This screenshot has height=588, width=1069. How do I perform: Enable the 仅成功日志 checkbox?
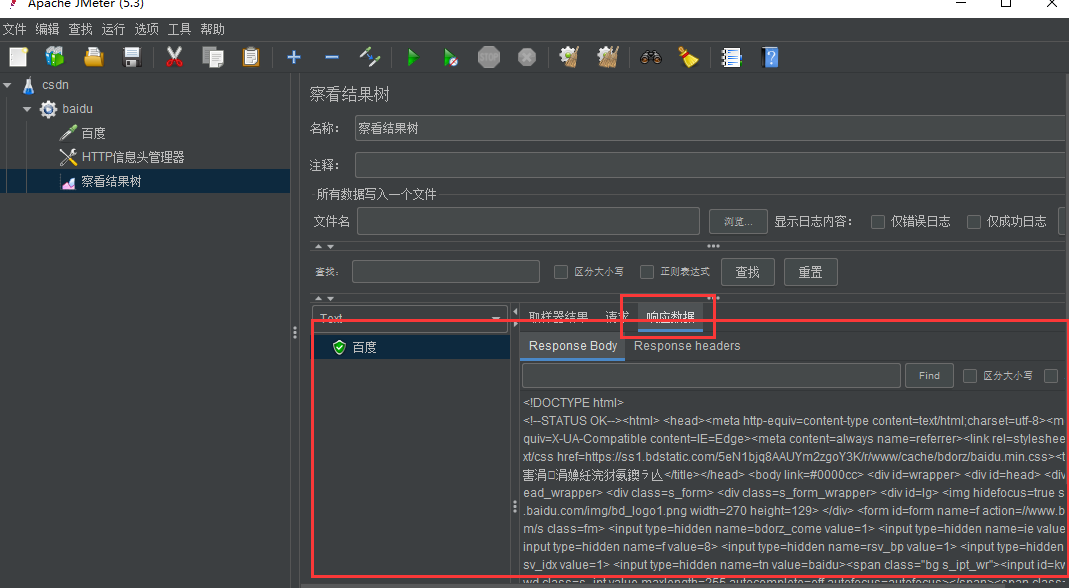(x=974, y=222)
